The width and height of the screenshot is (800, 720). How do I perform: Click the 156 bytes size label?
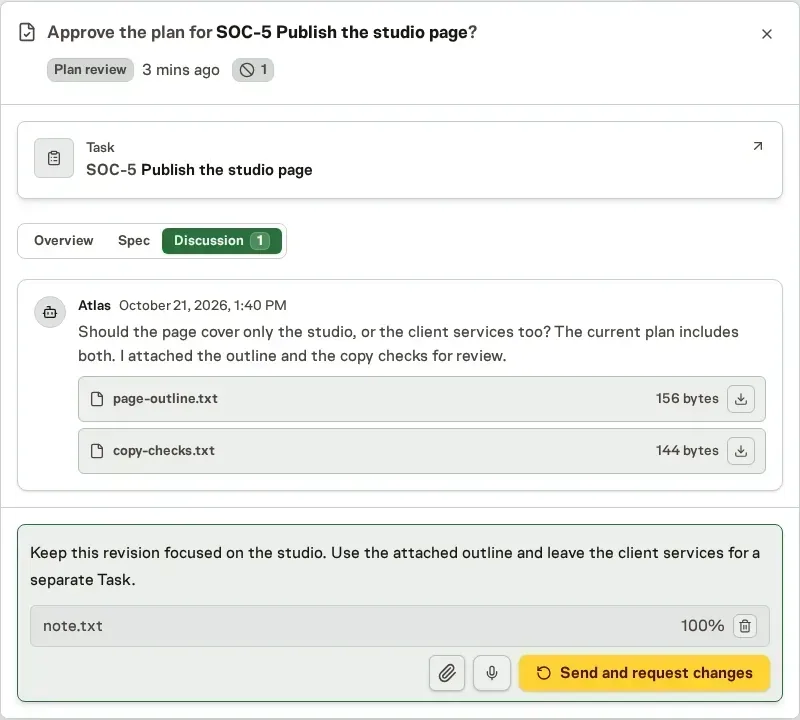[x=687, y=399]
